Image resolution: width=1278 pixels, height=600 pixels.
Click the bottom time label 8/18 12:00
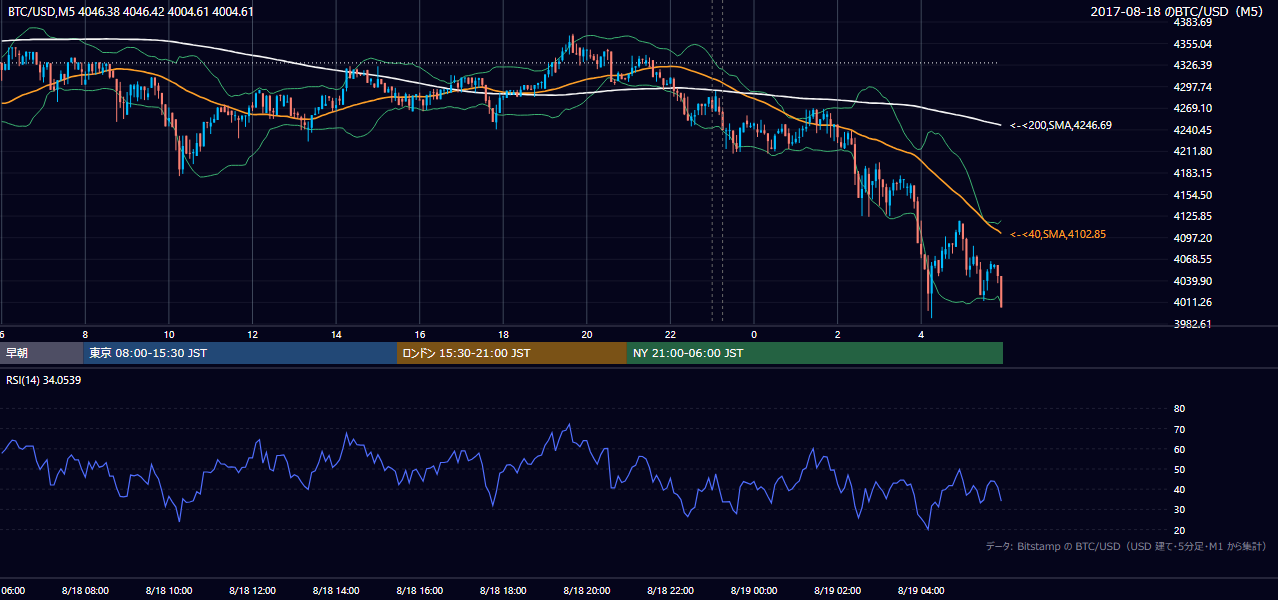[x=252, y=591]
